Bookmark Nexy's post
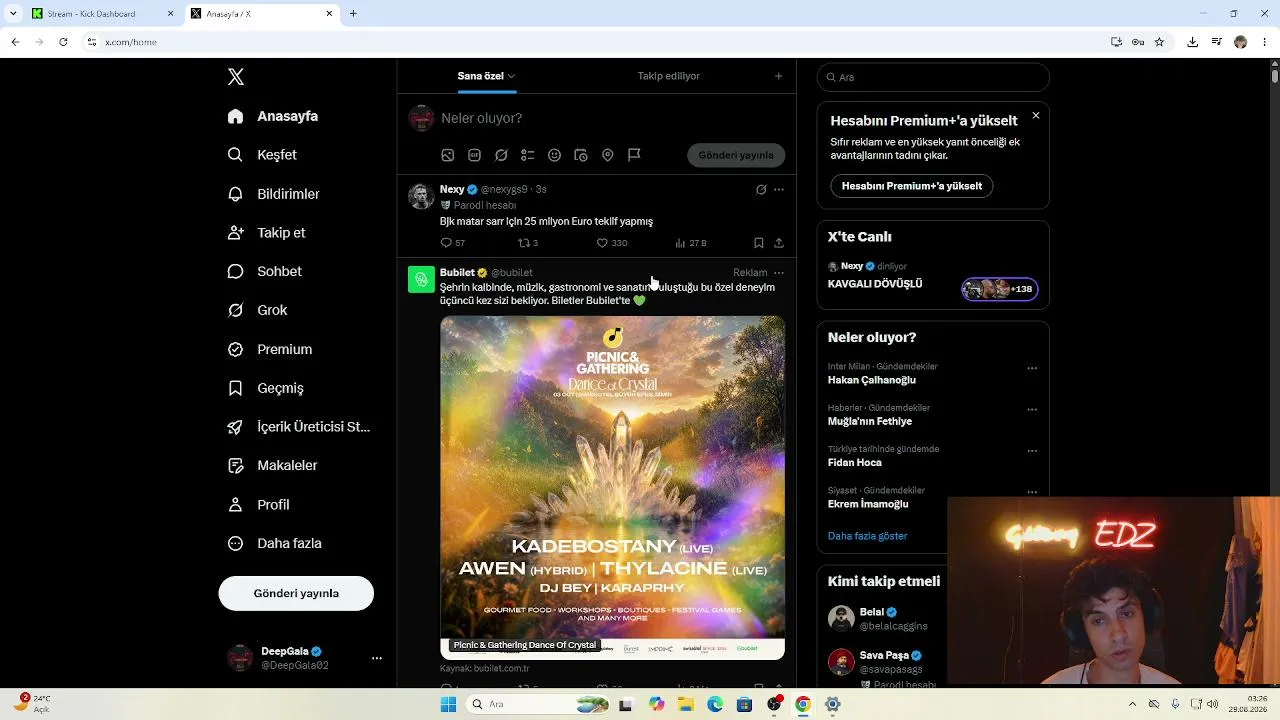Image resolution: width=1280 pixels, height=720 pixels. click(x=759, y=243)
